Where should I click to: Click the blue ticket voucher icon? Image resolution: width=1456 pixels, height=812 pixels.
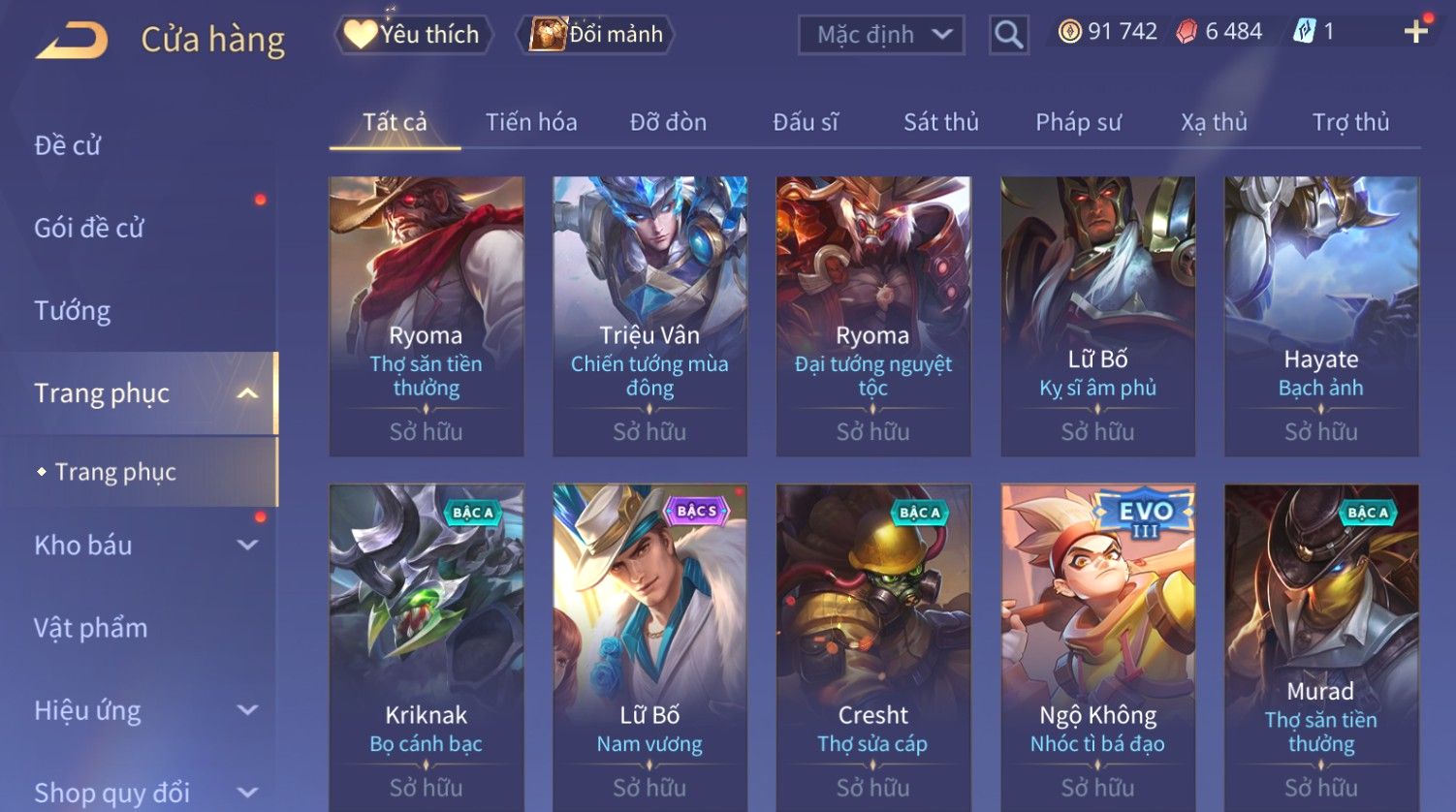1305,32
